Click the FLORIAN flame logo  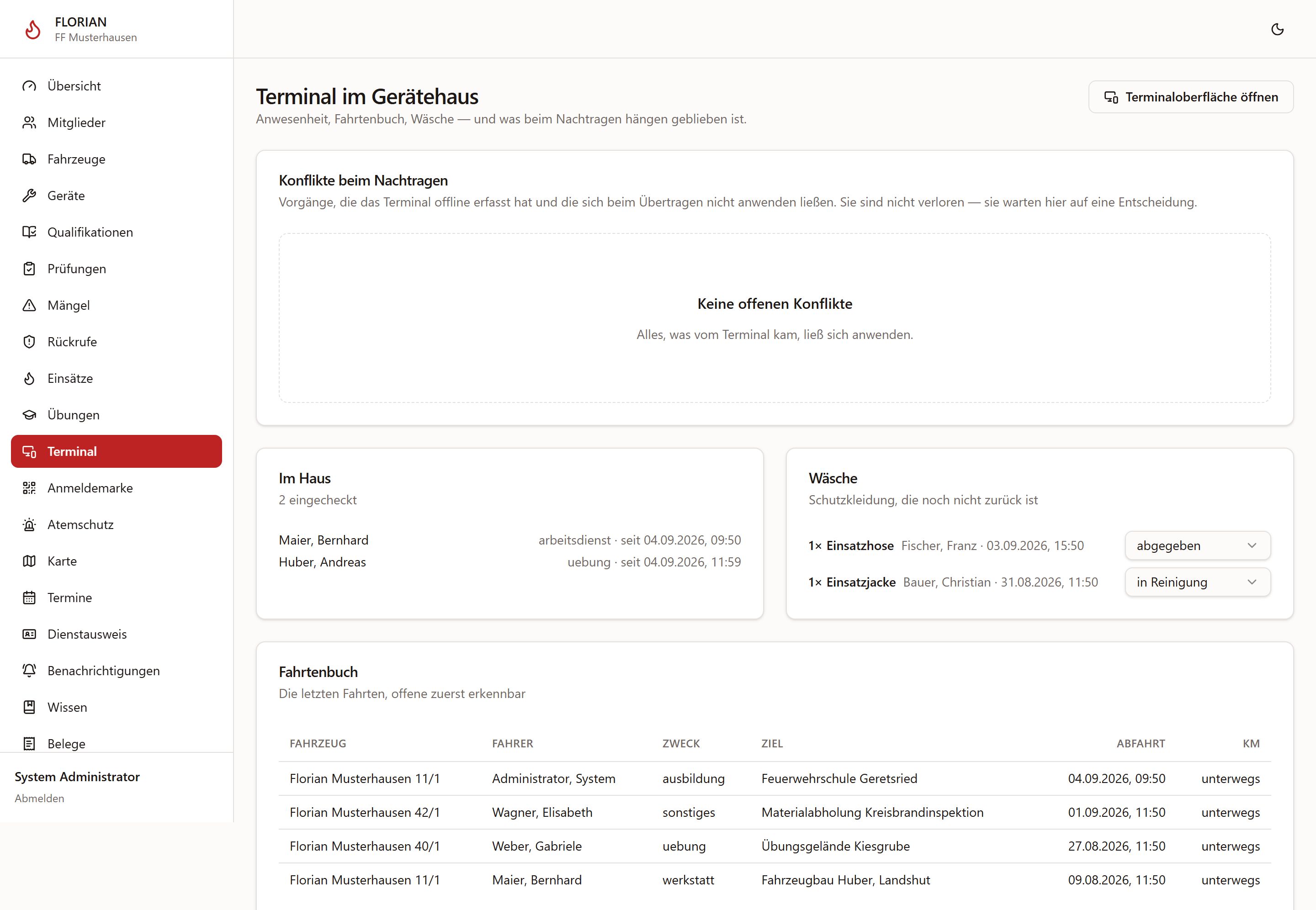(x=33, y=29)
